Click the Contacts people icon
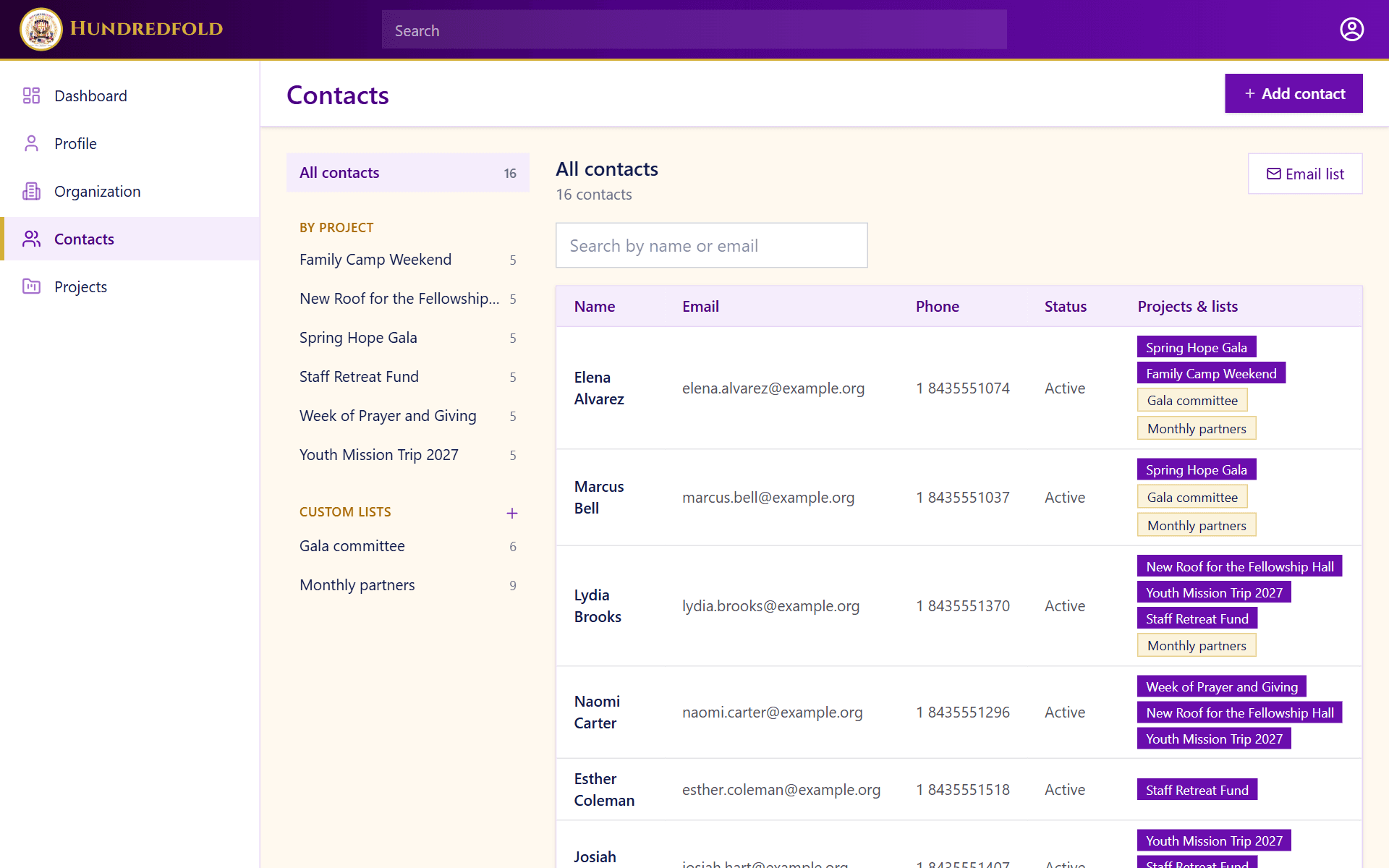The height and width of the screenshot is (868, 1389). (31, 239)
